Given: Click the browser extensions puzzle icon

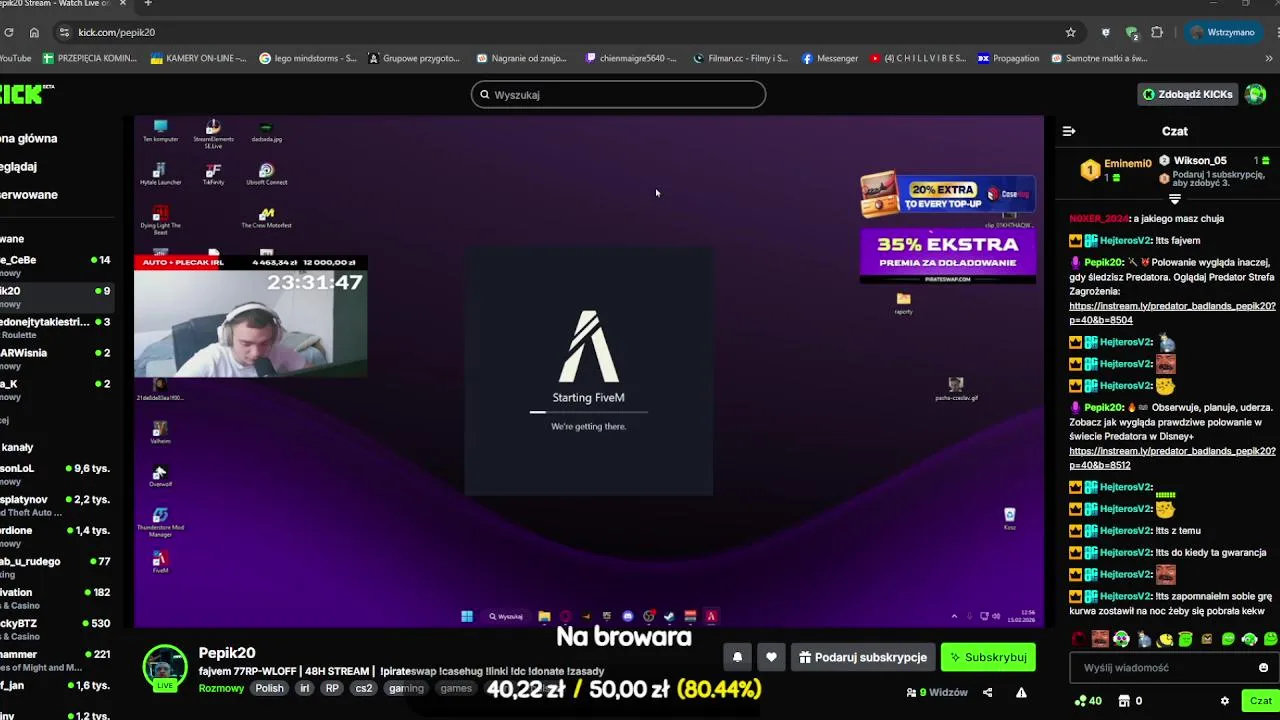Looking at the screenshot, I should point(1157,32).
